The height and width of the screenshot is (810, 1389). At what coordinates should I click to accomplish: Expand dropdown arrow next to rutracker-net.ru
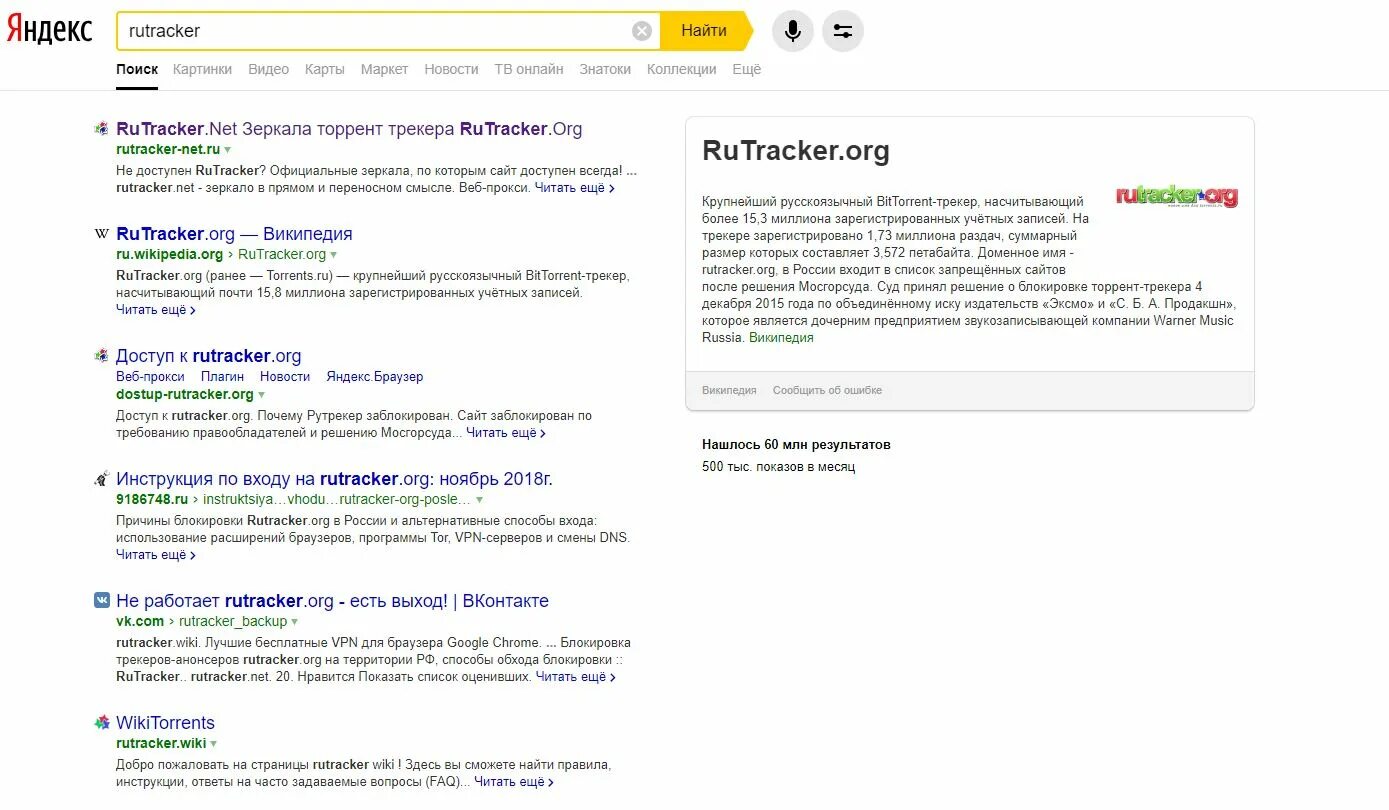point(228,150)
